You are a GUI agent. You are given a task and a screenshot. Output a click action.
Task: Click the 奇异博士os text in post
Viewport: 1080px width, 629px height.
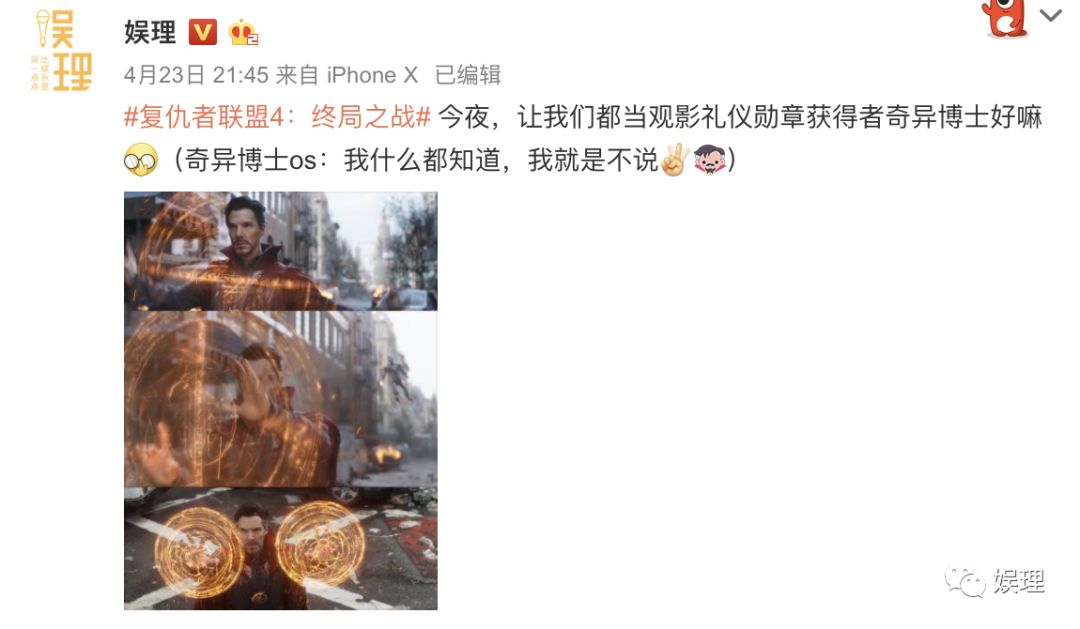(251, 161)
